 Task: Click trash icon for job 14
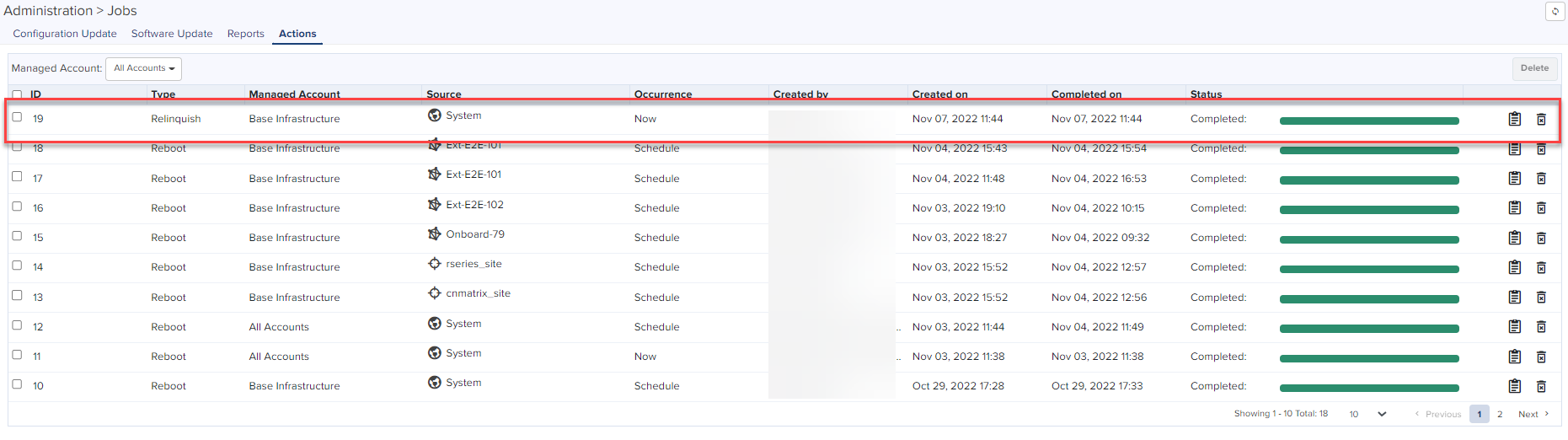[1541, 267]
